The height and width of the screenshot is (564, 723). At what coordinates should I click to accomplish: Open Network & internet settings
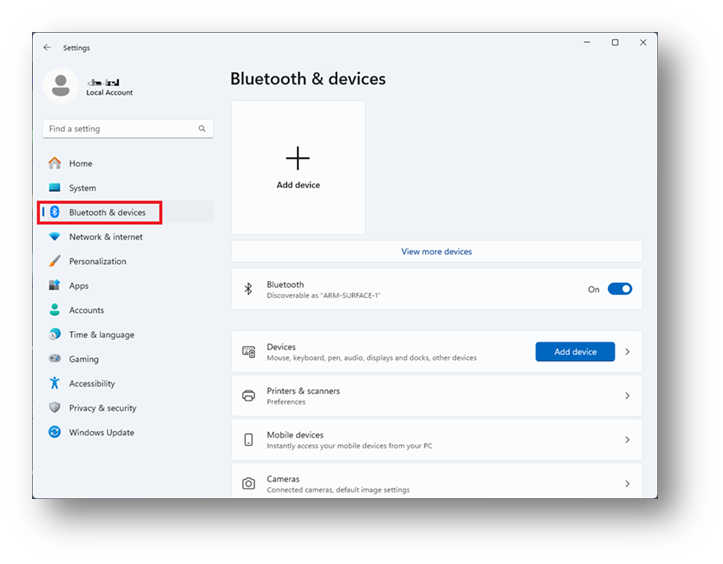coord(128,237)
